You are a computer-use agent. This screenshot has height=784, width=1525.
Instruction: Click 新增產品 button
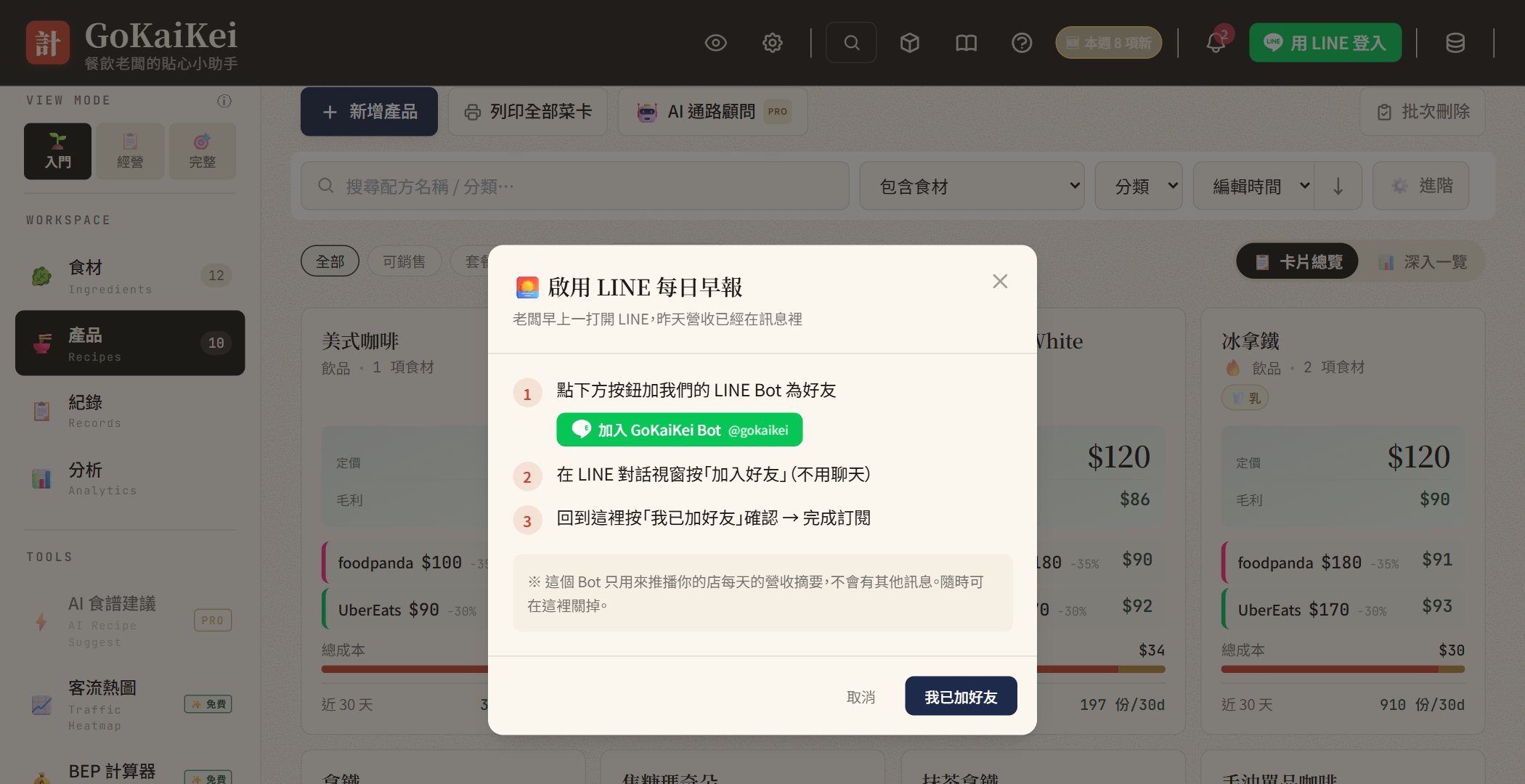click(369, 112)
